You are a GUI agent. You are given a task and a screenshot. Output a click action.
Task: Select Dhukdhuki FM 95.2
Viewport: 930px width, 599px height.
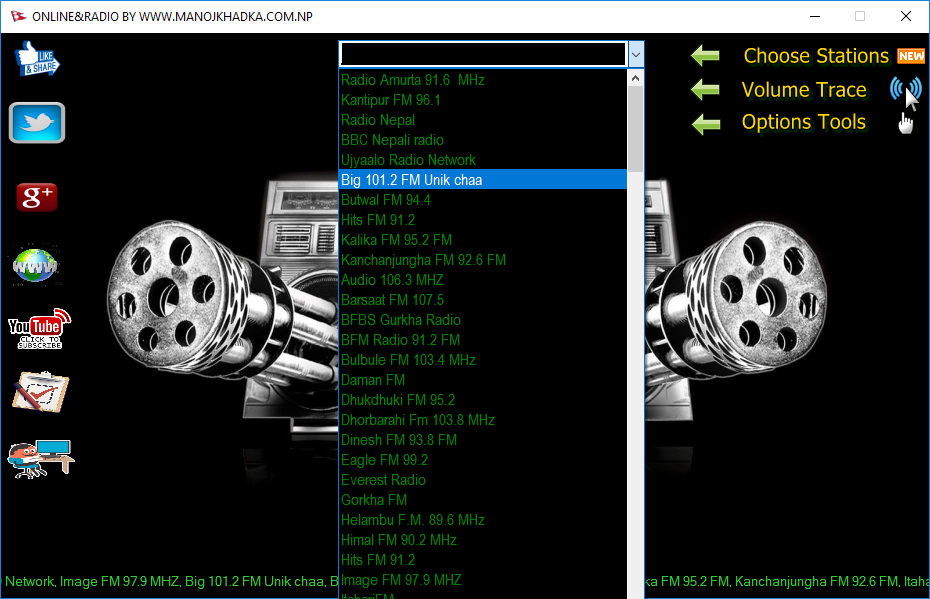coord(483,400)
